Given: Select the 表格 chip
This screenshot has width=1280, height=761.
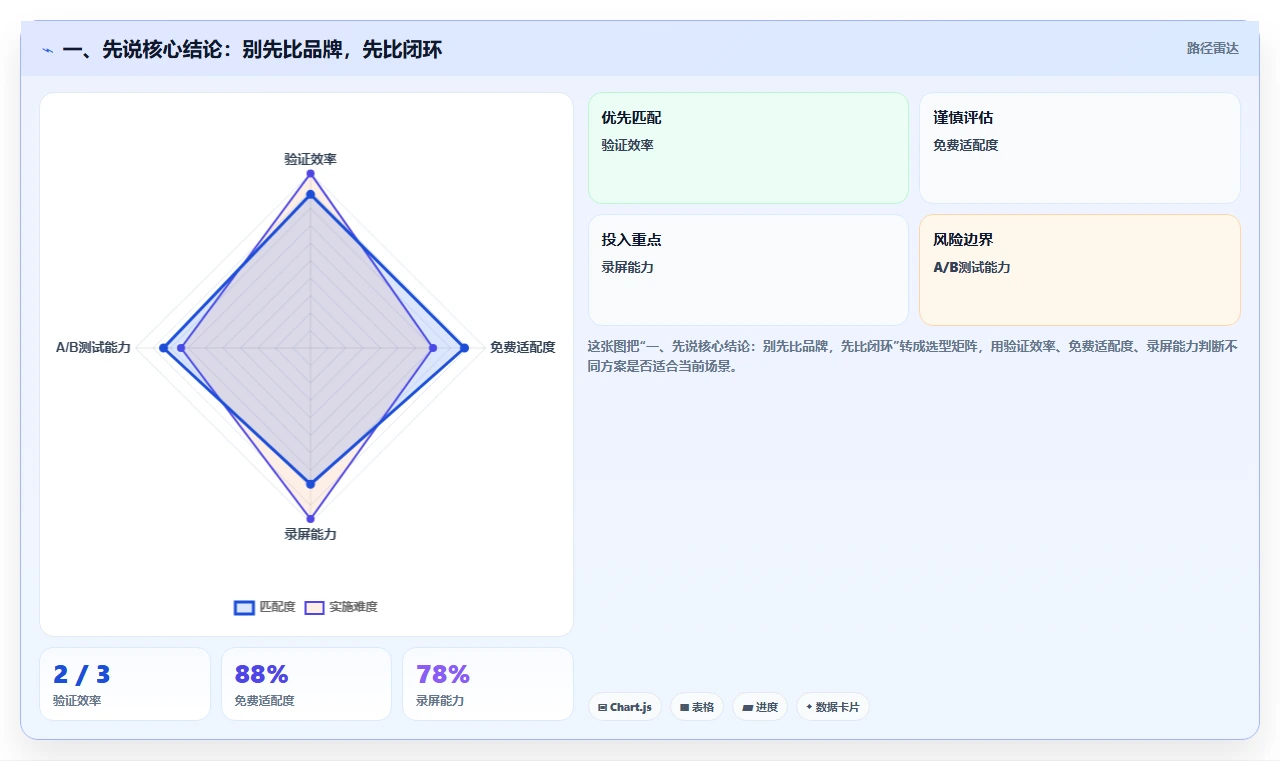Looking at the screenshot, I should tap(697, 707).
